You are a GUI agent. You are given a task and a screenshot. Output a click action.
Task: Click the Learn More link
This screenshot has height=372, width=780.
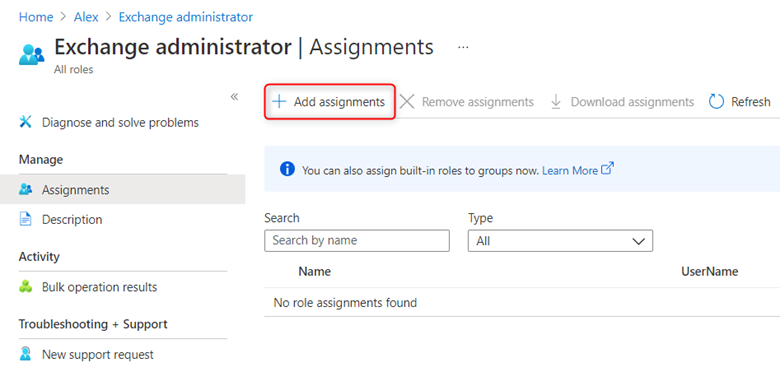tap(570, 171)
